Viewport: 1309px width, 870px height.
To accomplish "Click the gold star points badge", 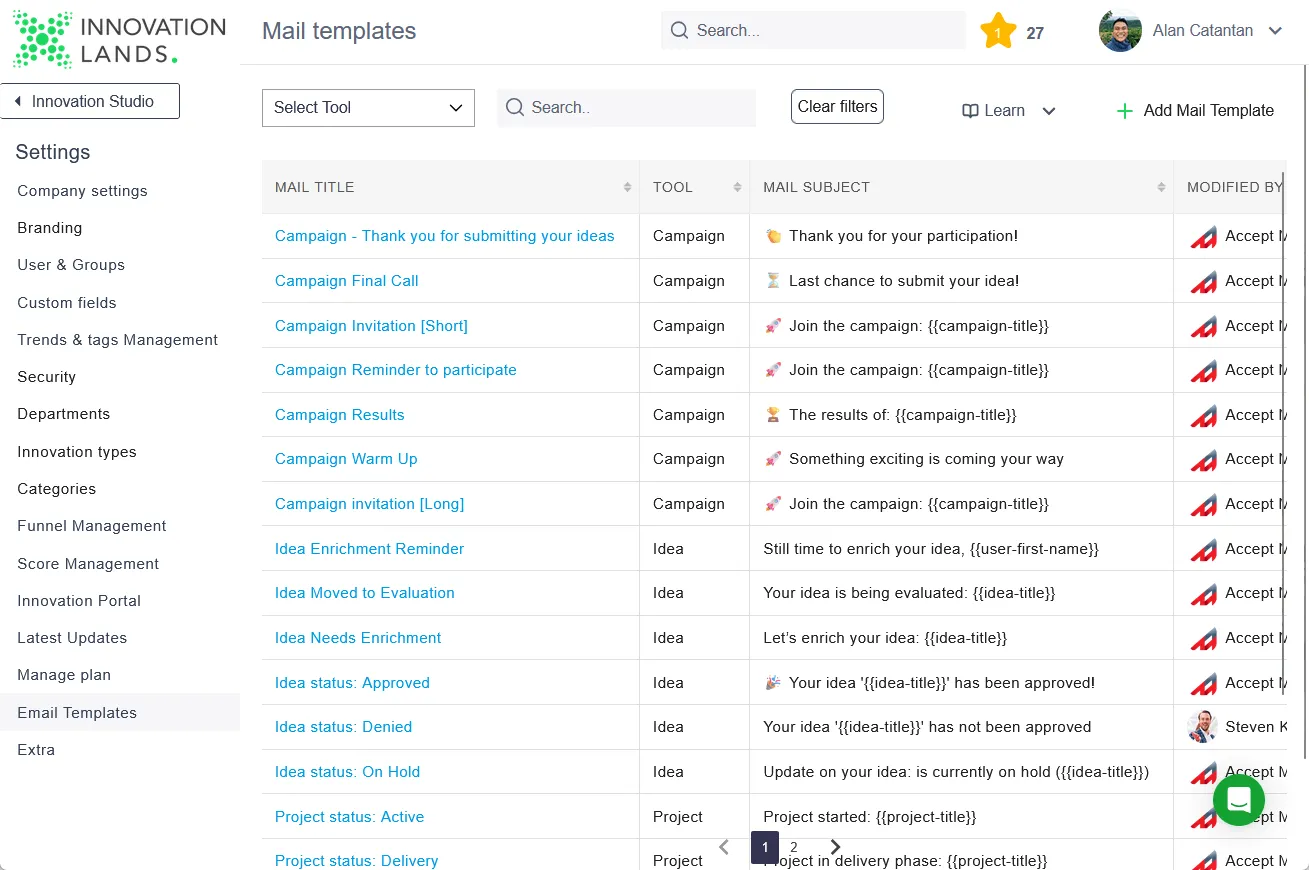I will [x=998, y=31].
